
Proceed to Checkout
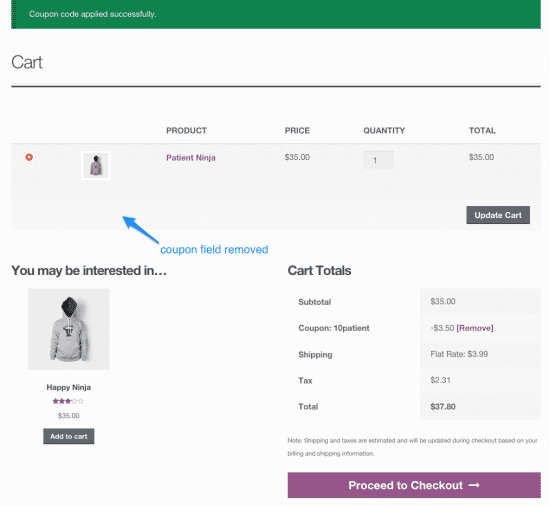[414, 485]
